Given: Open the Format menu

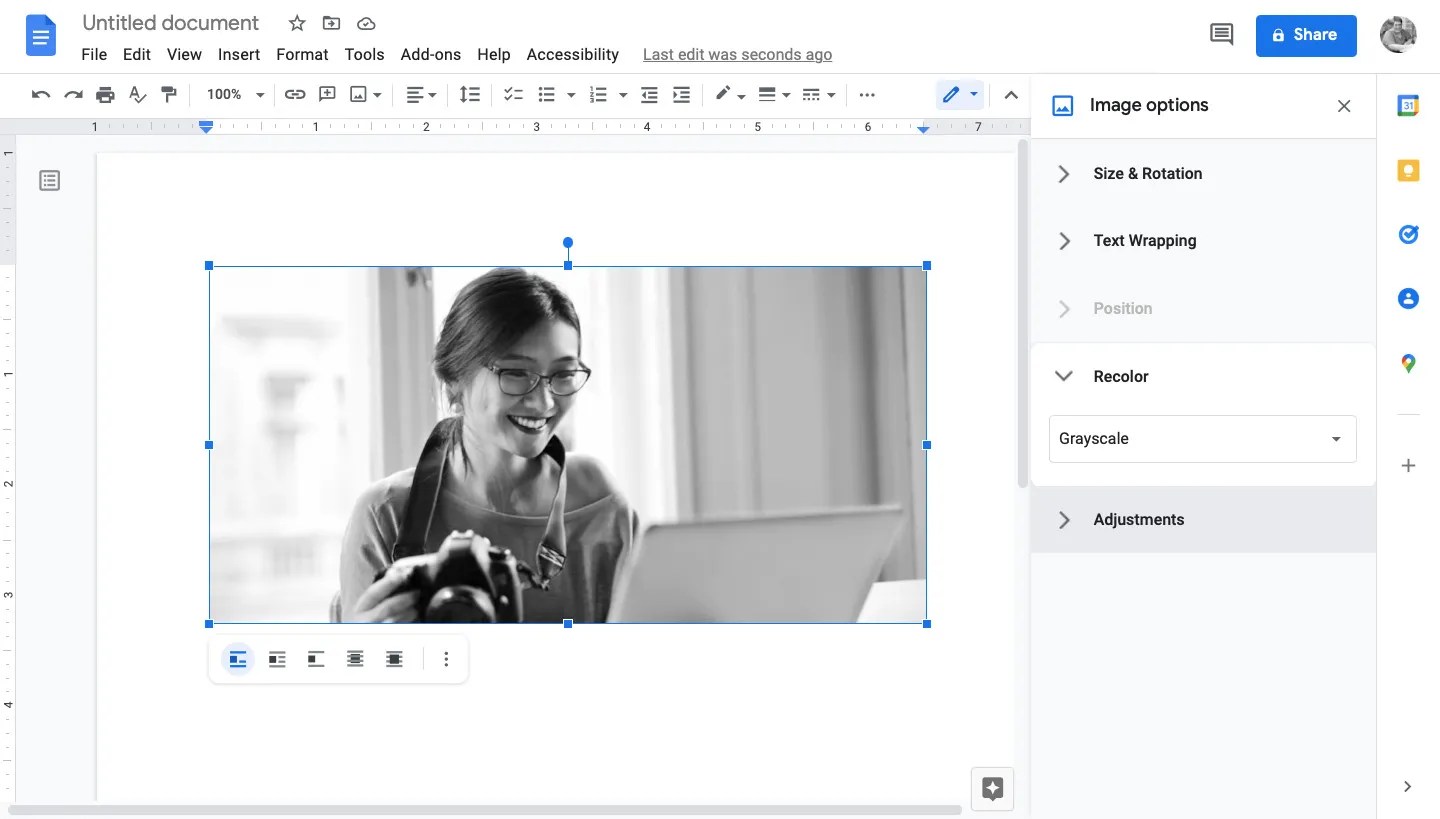Looking at the screenshot, I should coord(302,55).
